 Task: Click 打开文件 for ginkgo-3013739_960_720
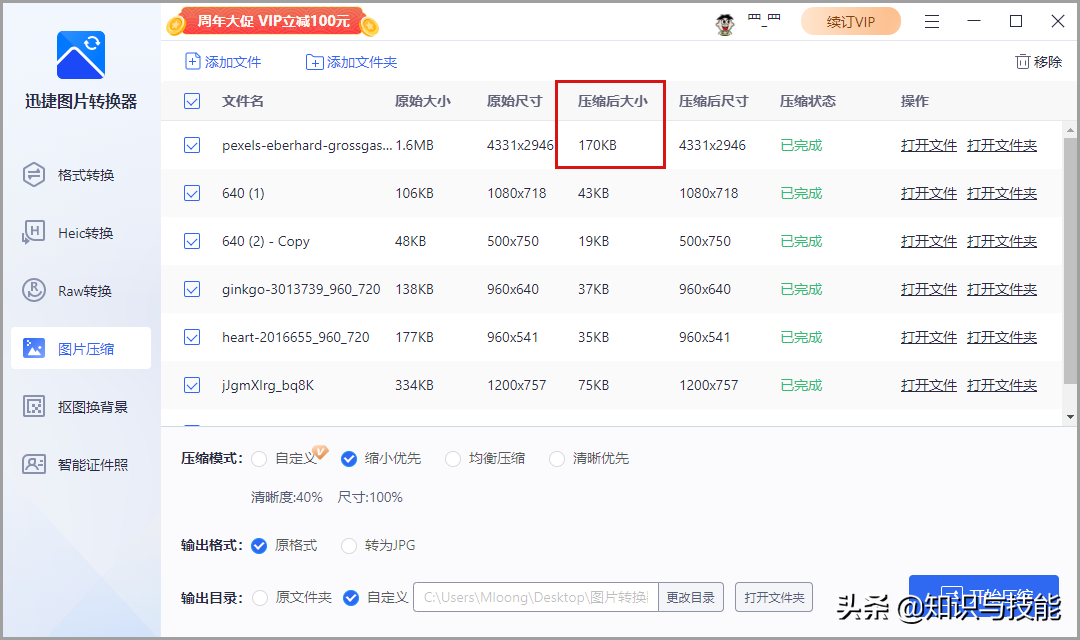(928, 289)
